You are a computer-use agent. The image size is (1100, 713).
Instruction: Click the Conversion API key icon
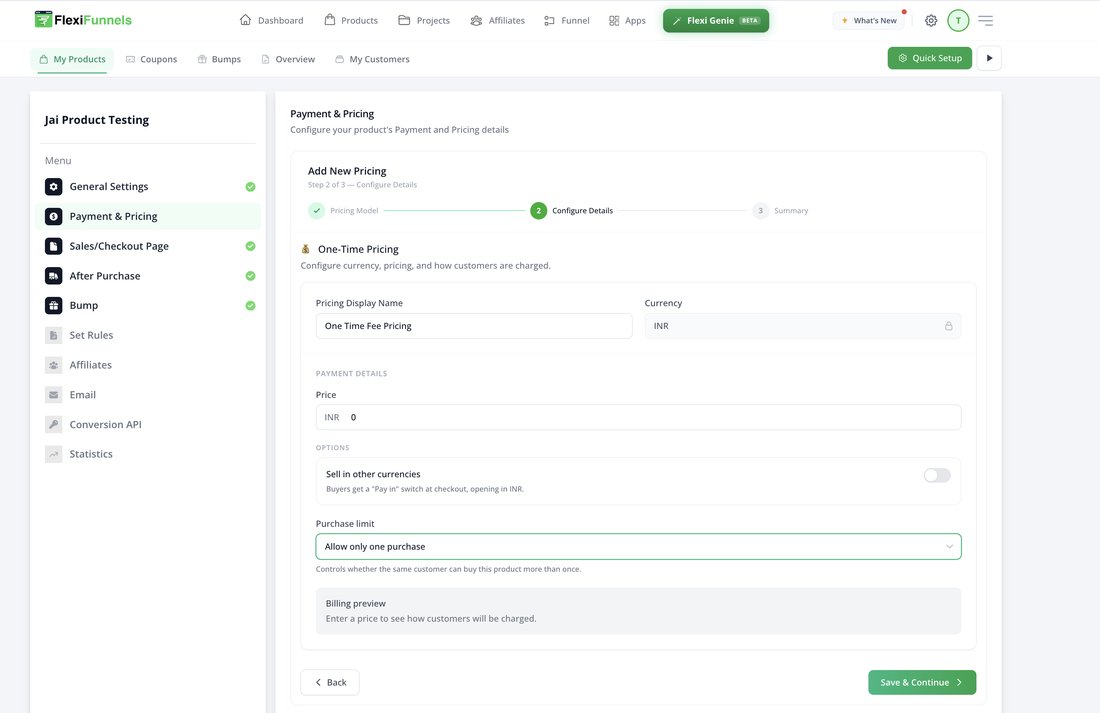click(53, 425)
